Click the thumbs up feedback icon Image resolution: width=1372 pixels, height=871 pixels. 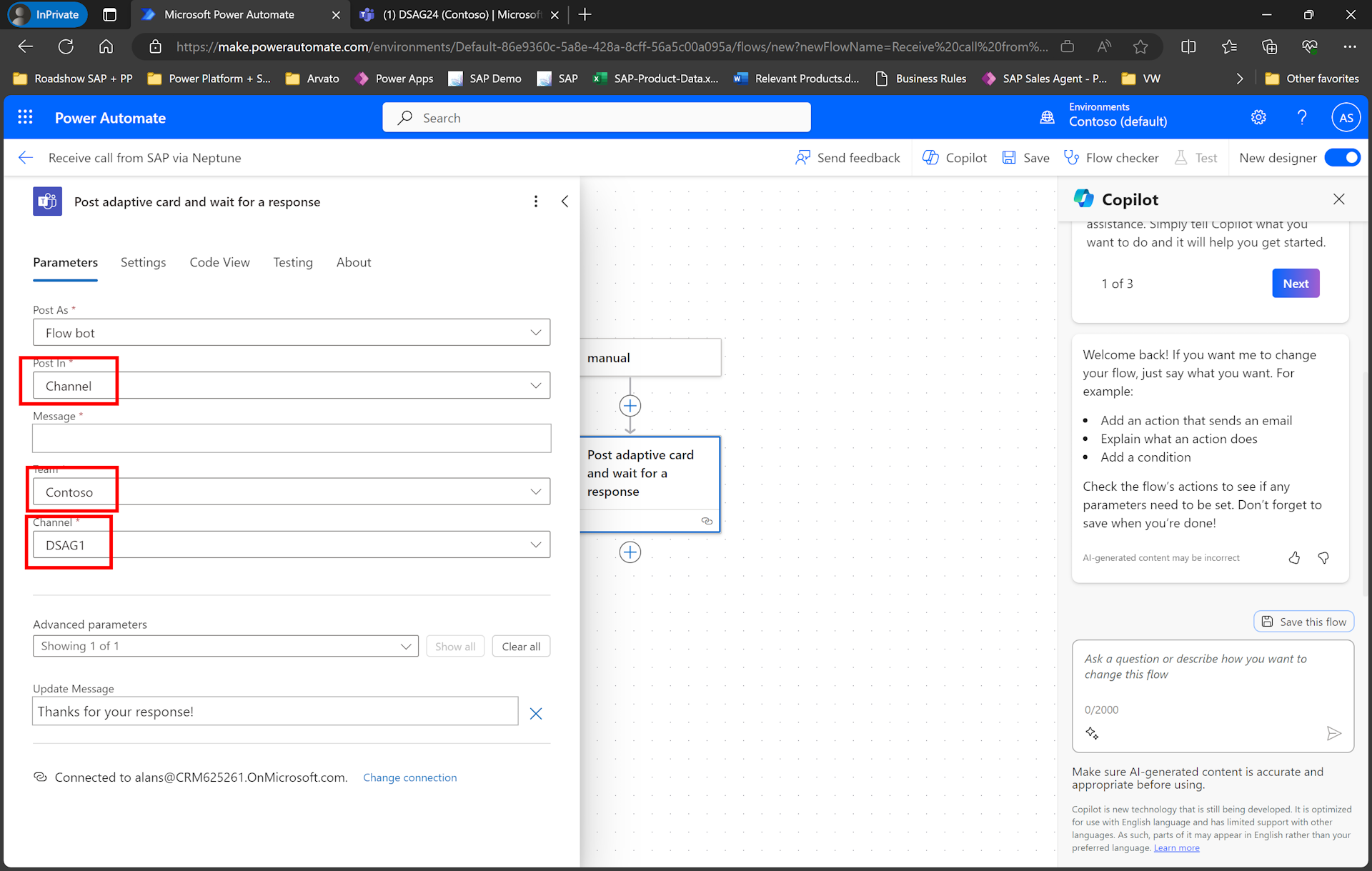[x=1294, y=557]
